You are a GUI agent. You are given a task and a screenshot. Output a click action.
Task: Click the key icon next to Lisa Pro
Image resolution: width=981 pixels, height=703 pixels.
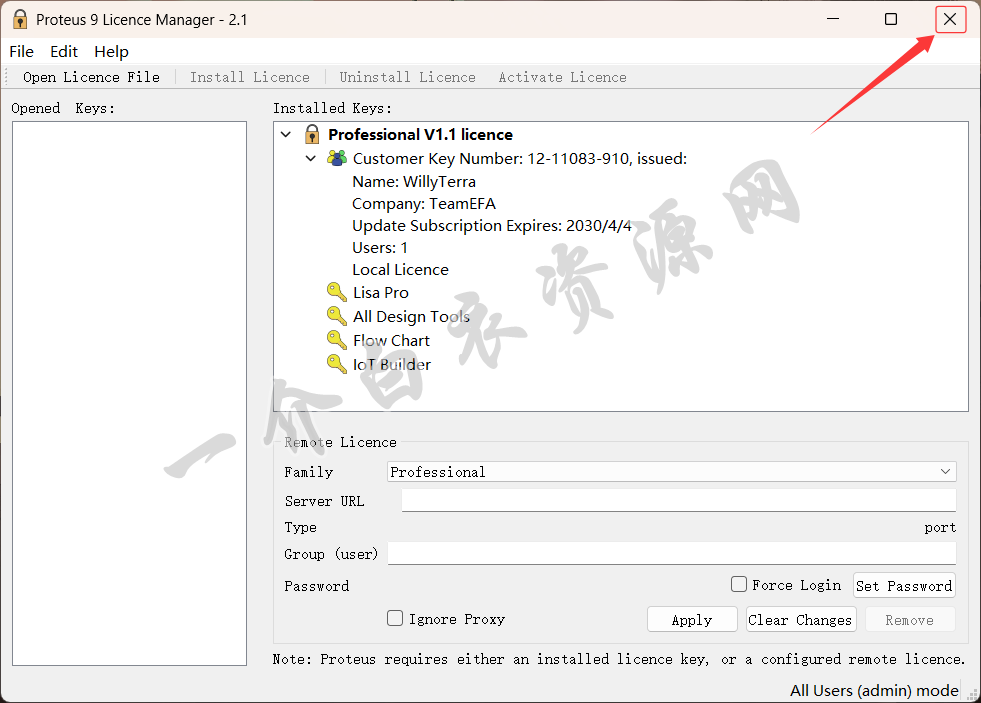click(x=337, y=292)
